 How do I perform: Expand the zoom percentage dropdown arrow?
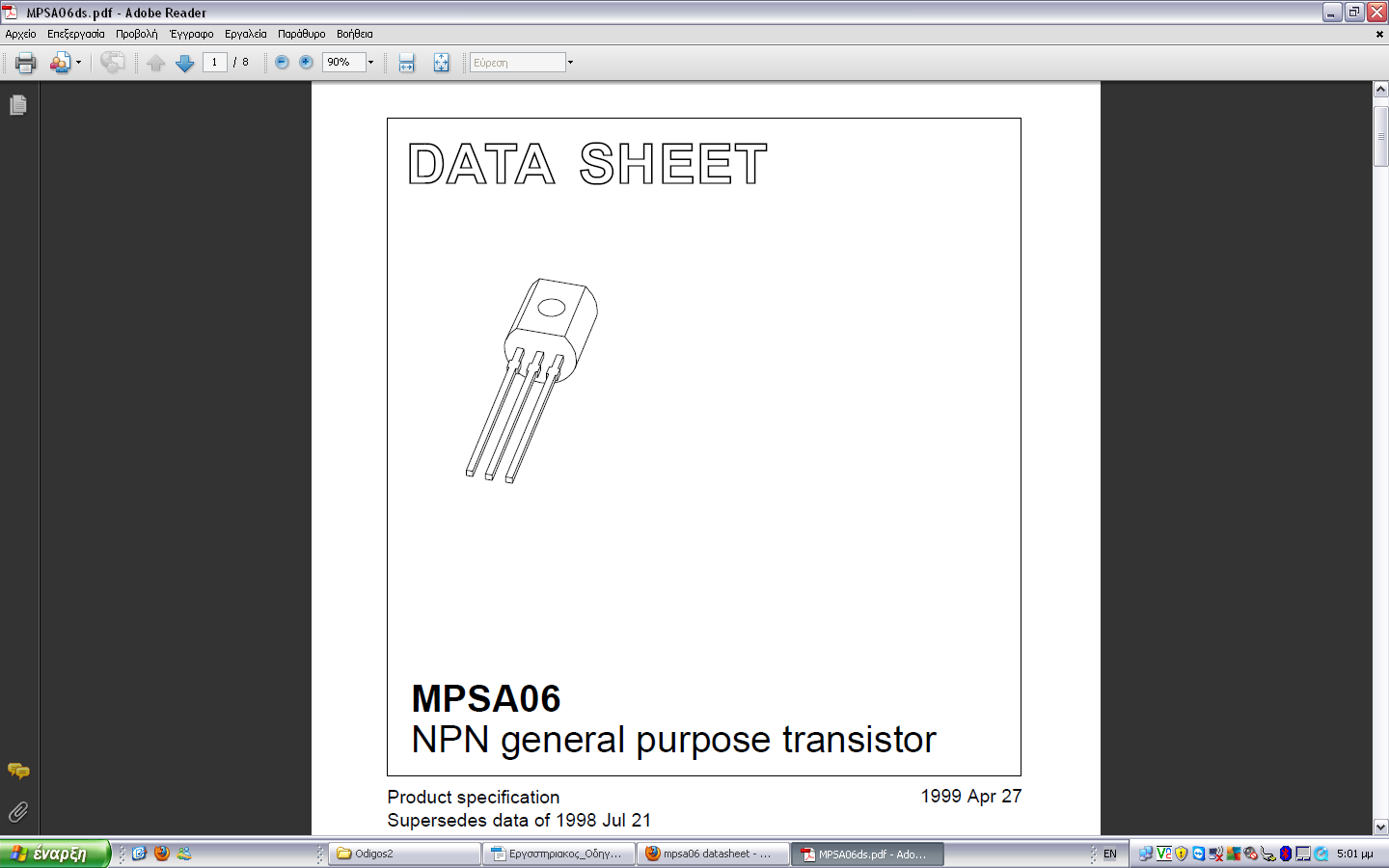pyautogui.click(x=370, y=62)
